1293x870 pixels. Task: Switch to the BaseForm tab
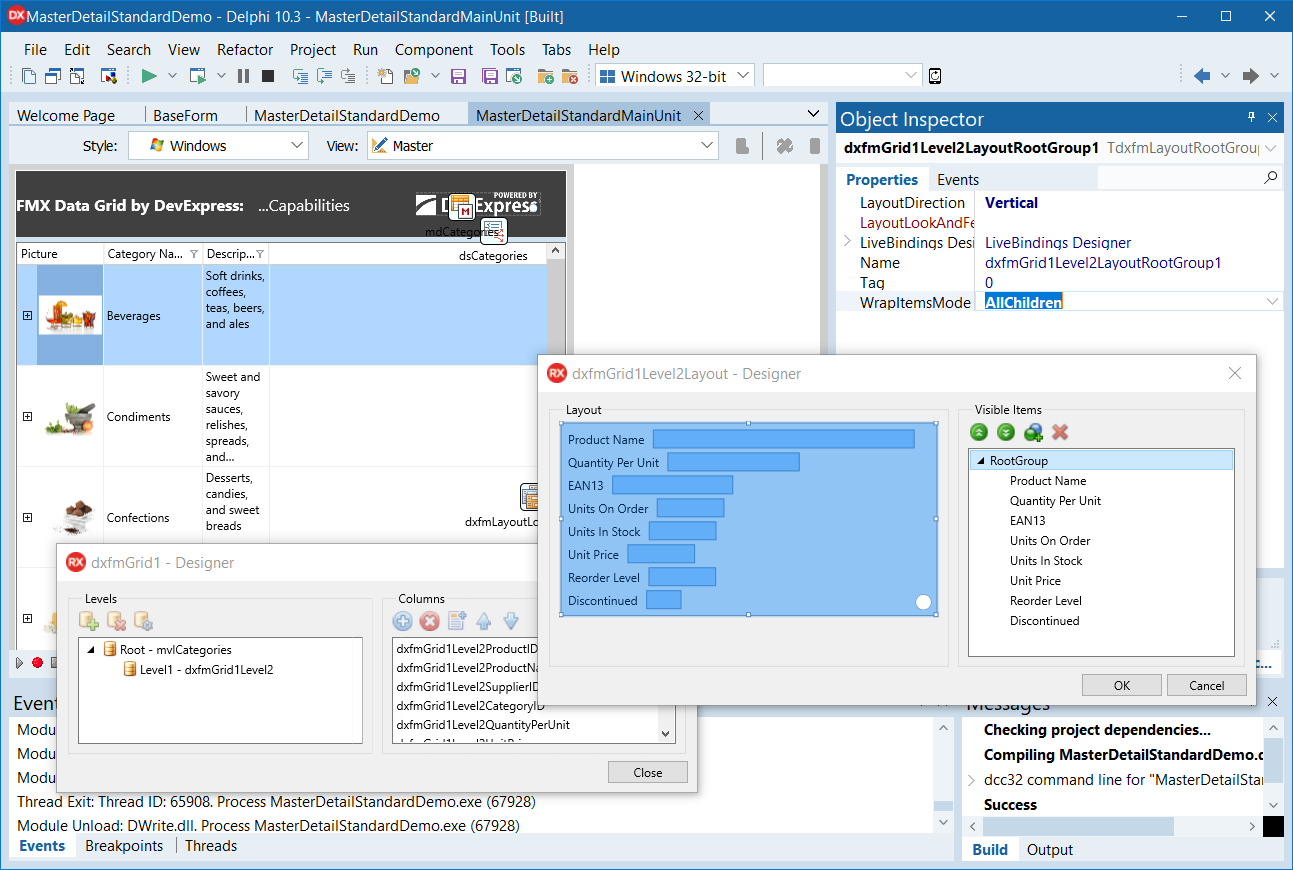click(185, 115)
